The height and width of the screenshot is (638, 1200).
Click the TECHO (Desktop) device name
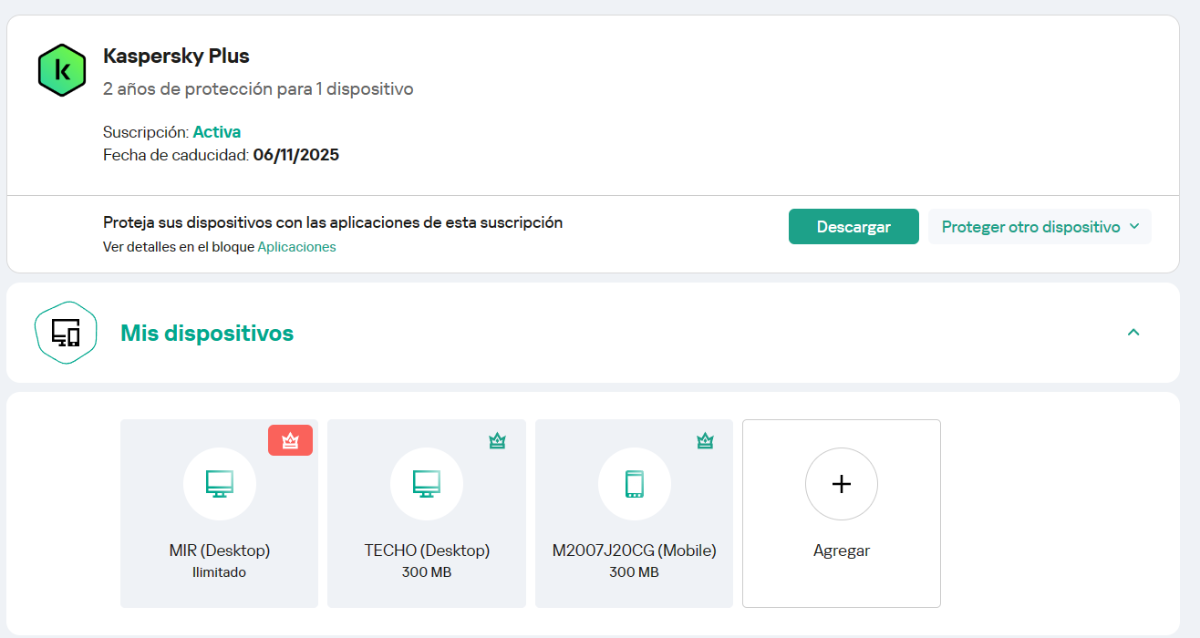point(427,551)
